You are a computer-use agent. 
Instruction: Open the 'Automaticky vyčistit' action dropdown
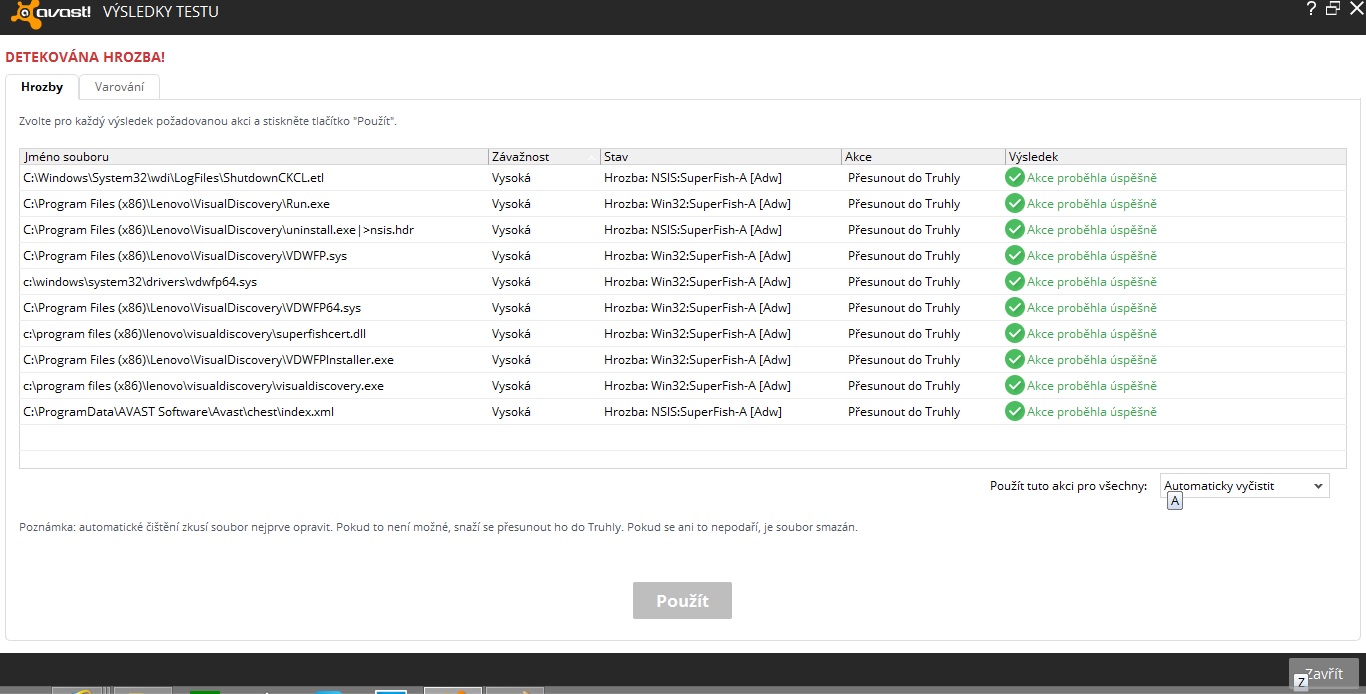[1244, 486]
